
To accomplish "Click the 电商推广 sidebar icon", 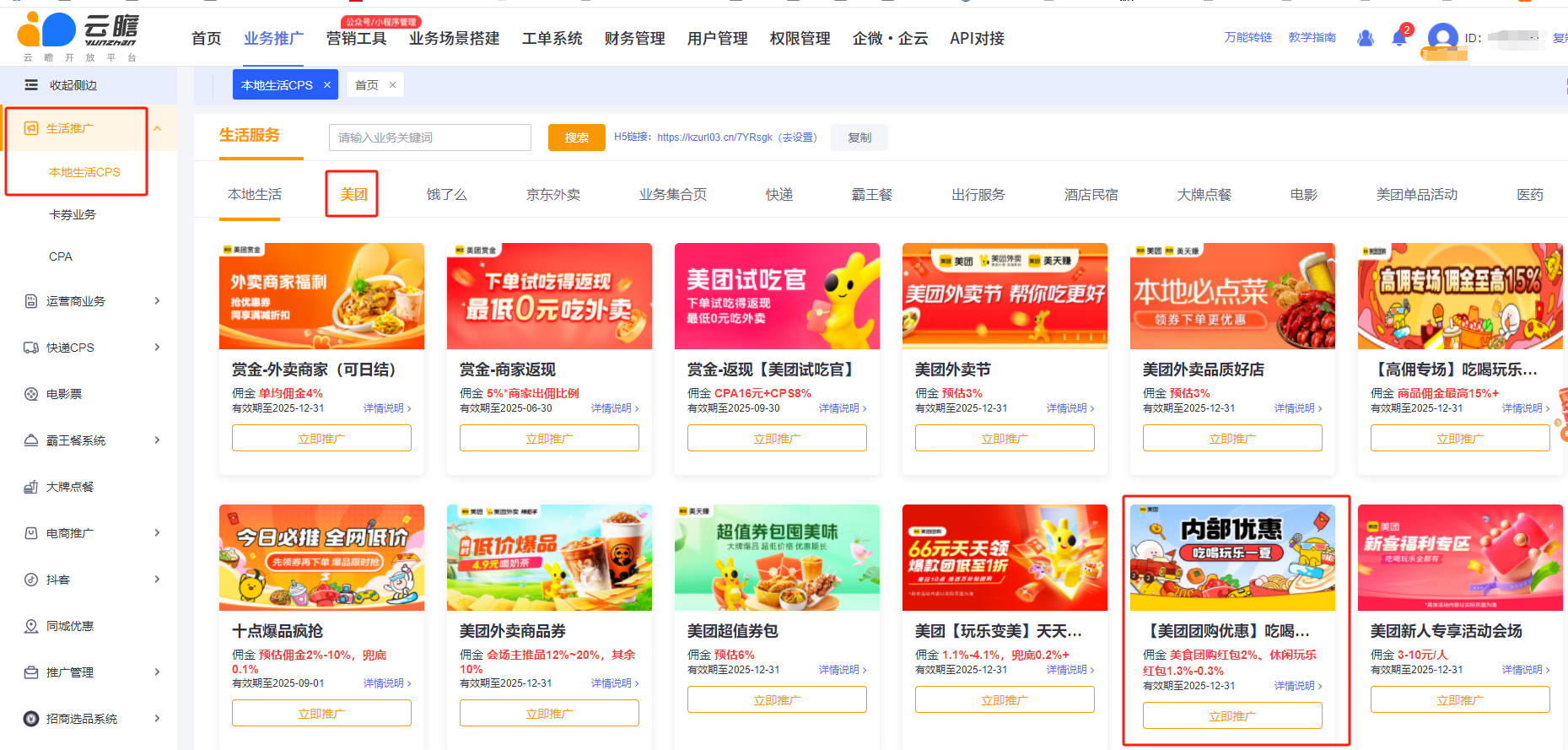I will coord(31,533).
